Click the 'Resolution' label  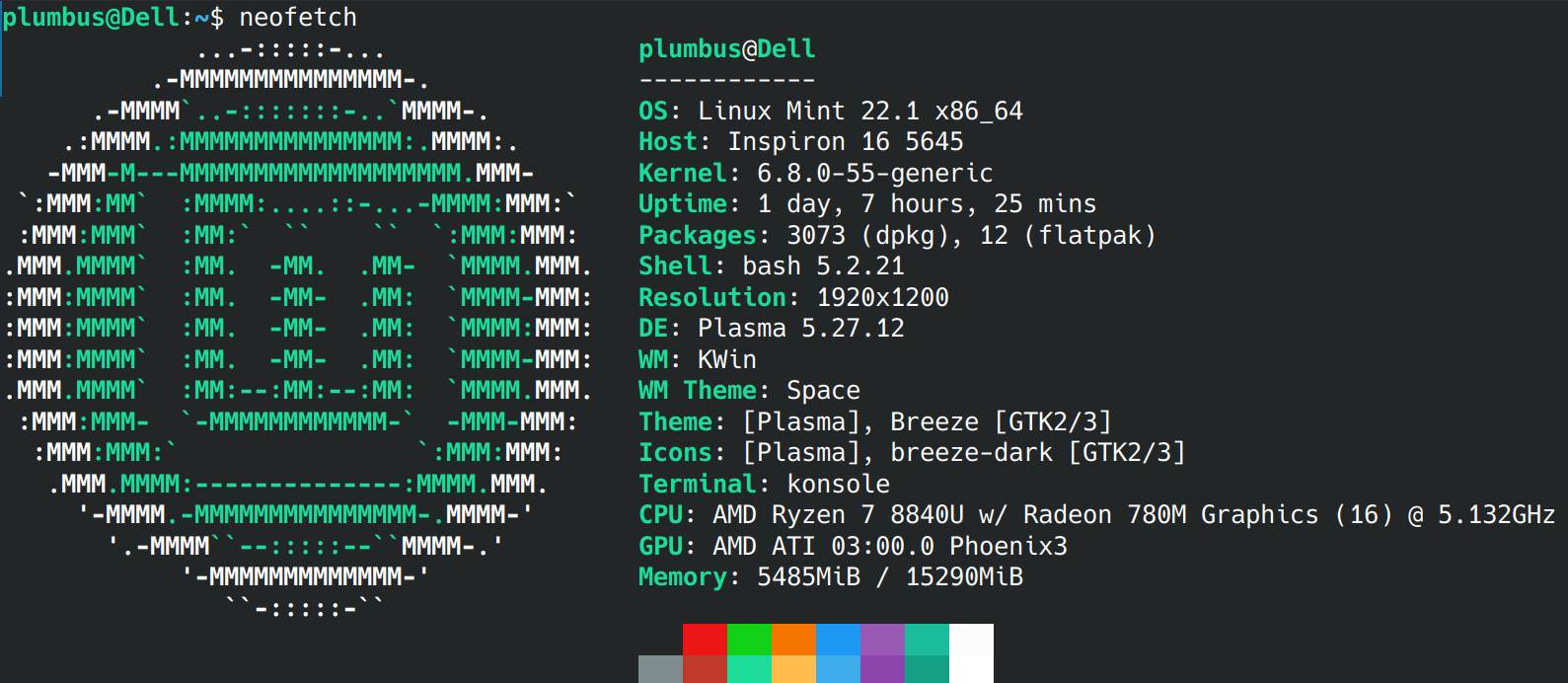coord(712,297)
